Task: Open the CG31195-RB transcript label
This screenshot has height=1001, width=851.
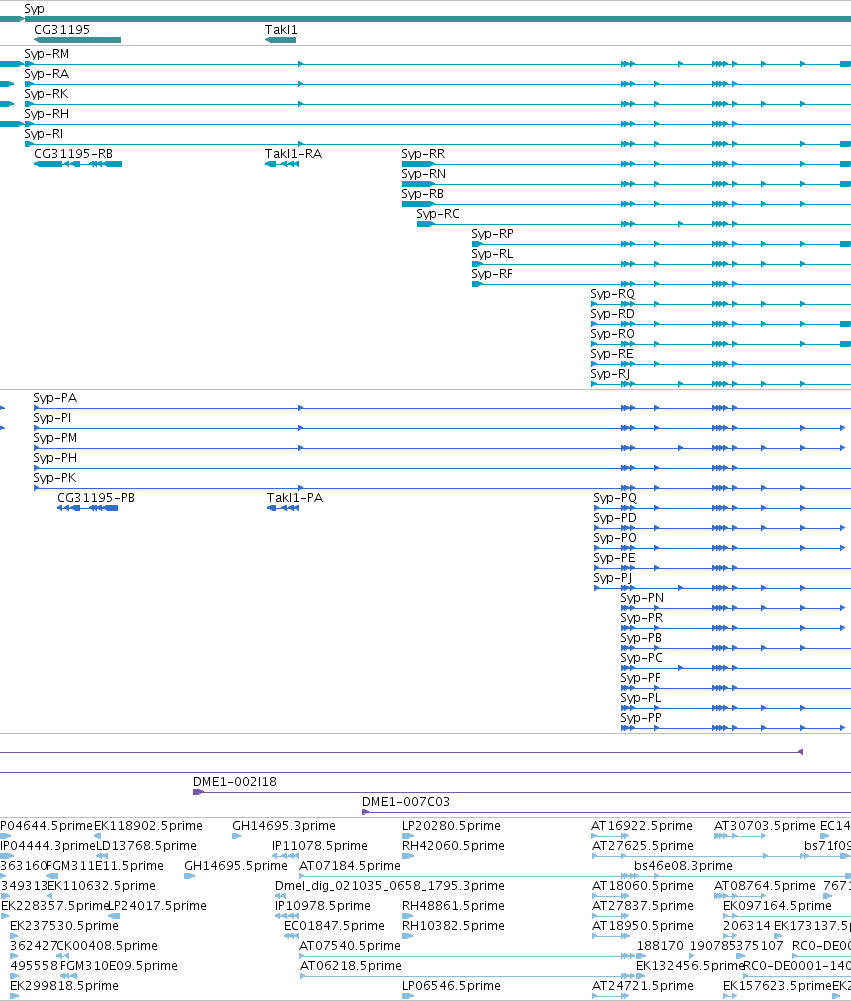Action: click(x=73, y=154)
